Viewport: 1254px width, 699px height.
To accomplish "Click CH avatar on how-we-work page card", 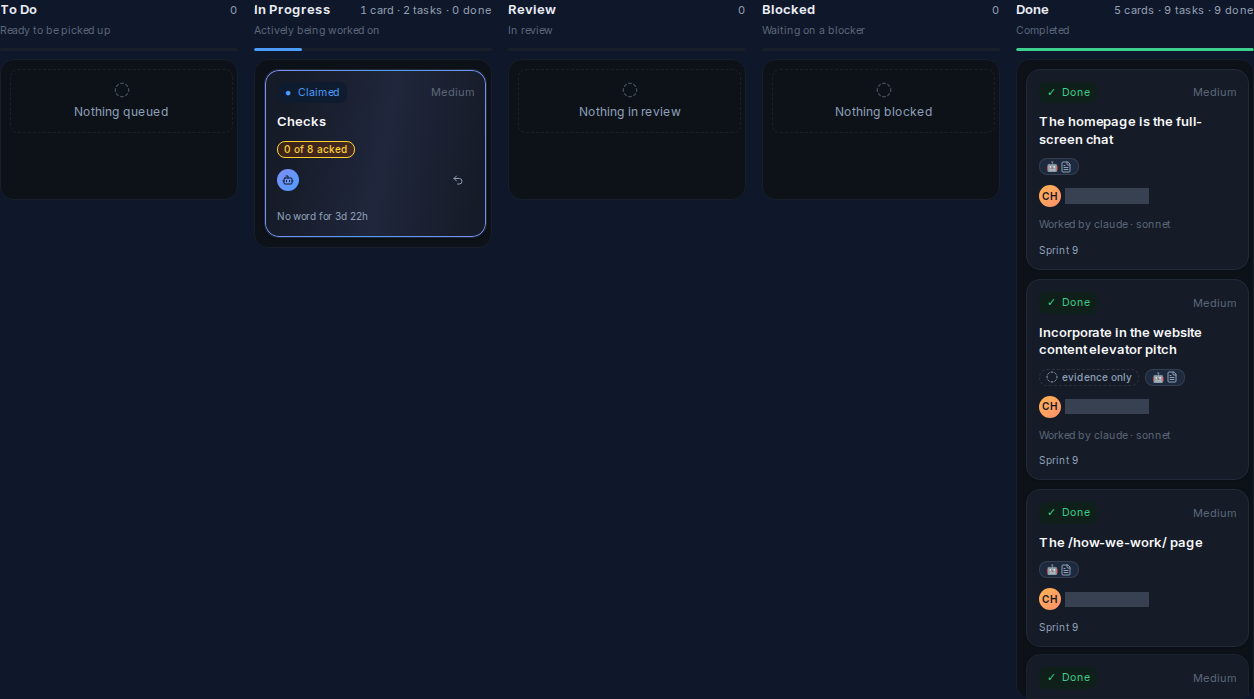I will pyautogui.click(x=1050, y=599).
